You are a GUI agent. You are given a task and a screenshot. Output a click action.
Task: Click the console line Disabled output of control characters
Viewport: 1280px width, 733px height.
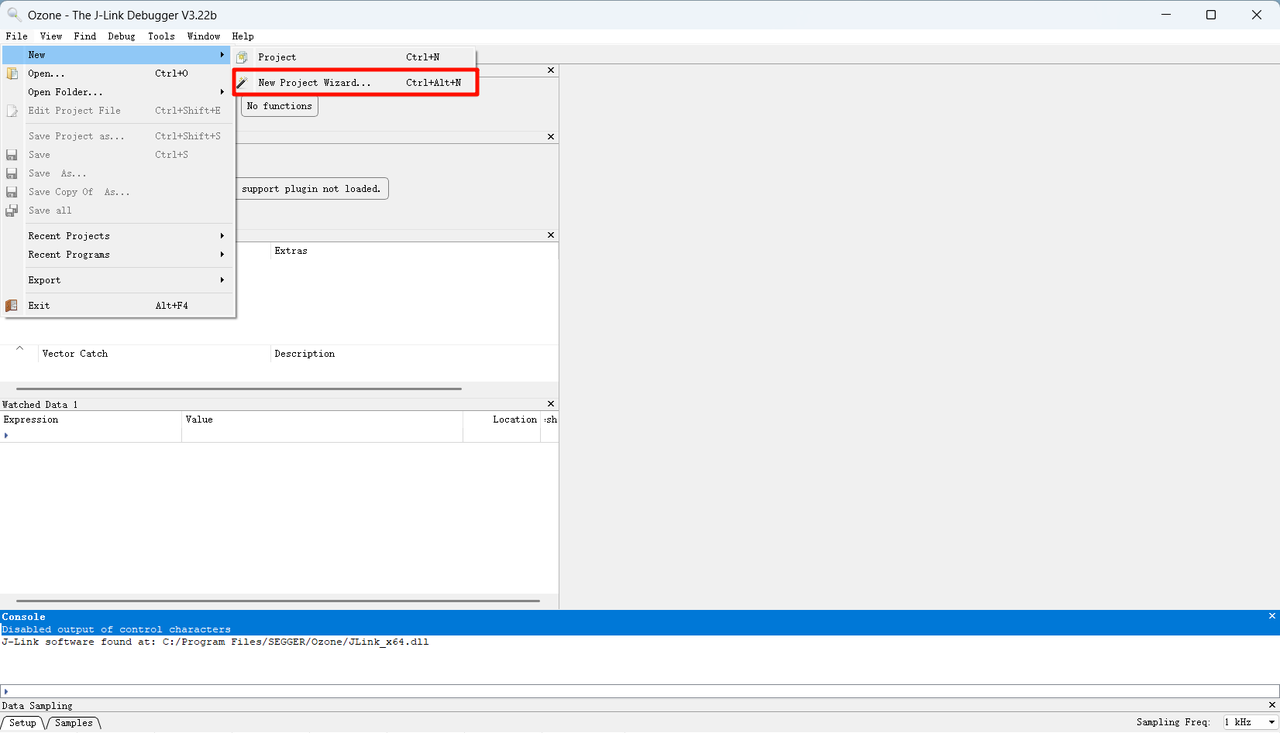point(116,629)
